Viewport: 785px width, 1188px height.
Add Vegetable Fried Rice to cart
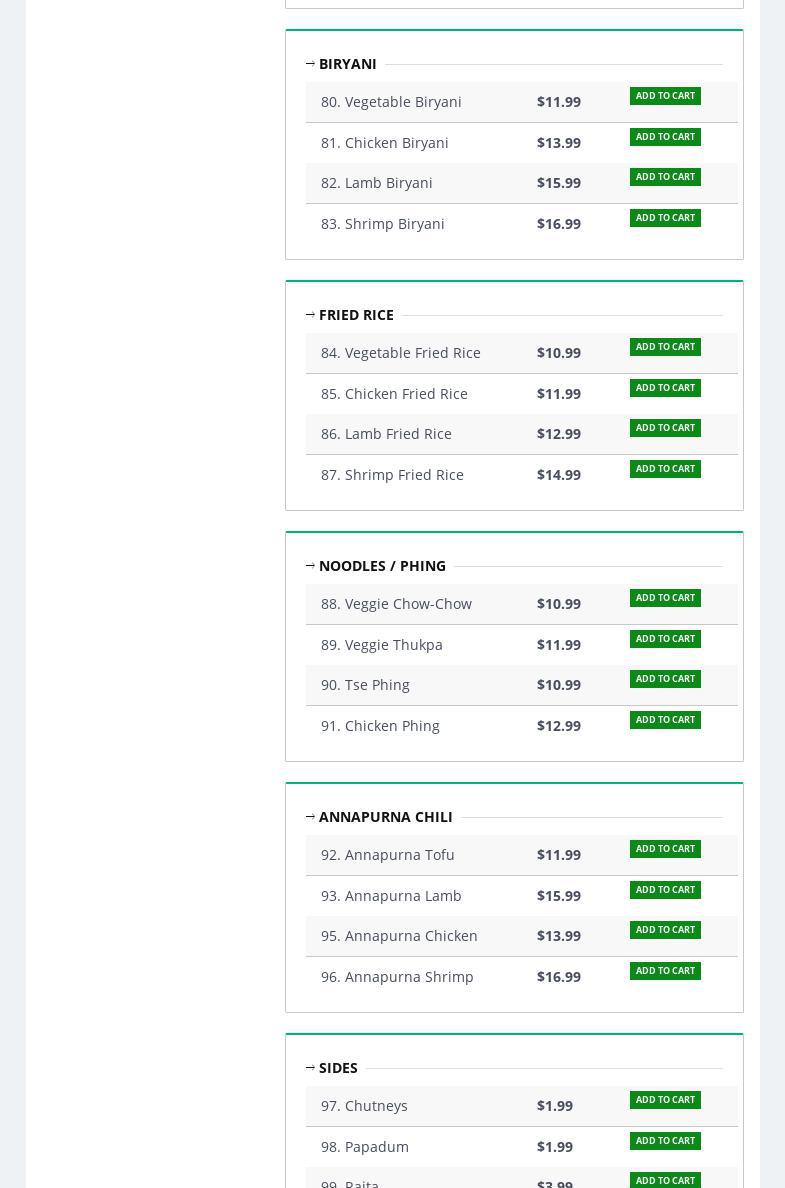coord(665,347)
